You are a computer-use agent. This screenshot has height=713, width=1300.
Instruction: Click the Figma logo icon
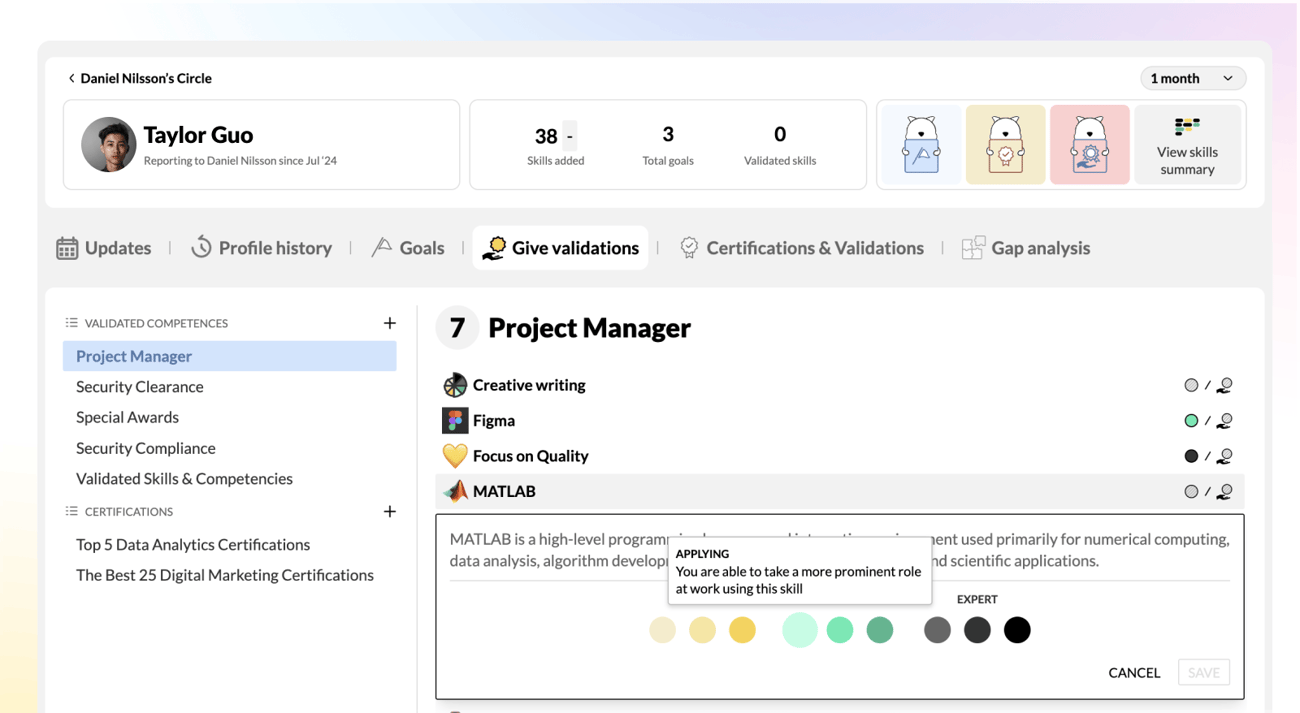455,421
